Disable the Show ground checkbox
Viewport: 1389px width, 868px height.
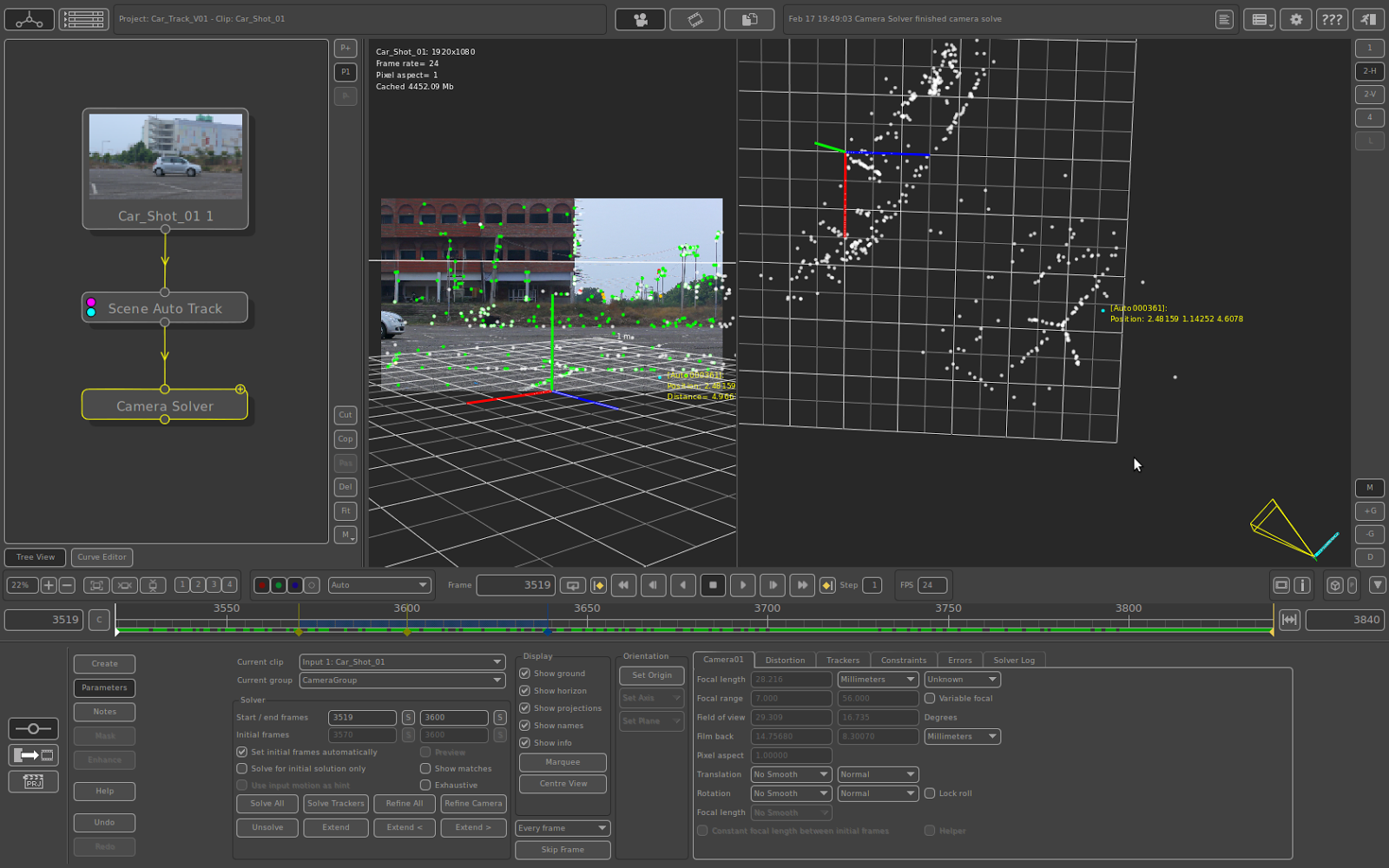(524, 674)
